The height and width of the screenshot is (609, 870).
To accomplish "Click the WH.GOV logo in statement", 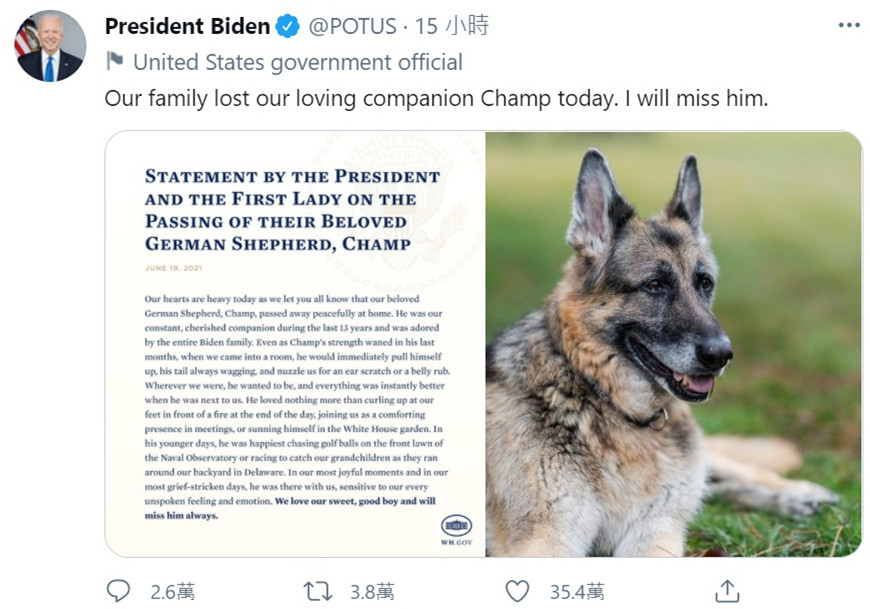I will [x=457, y=530].
